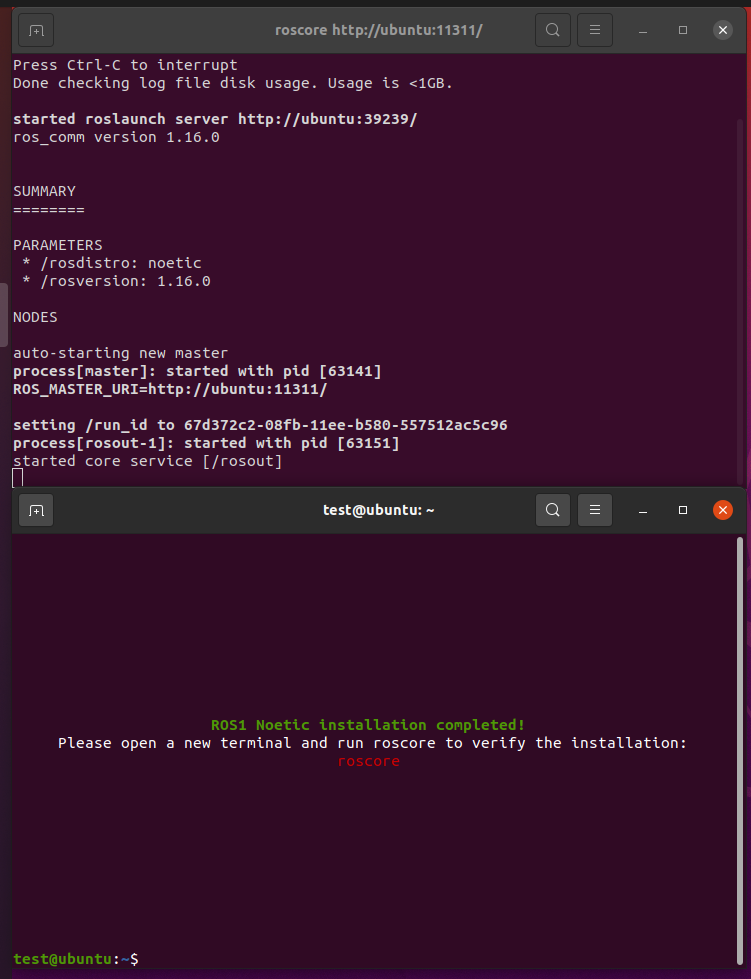Click 'Done checking log file disk usage' line
The width and height of the screenshot is (751, 979).
pos(233,83)
